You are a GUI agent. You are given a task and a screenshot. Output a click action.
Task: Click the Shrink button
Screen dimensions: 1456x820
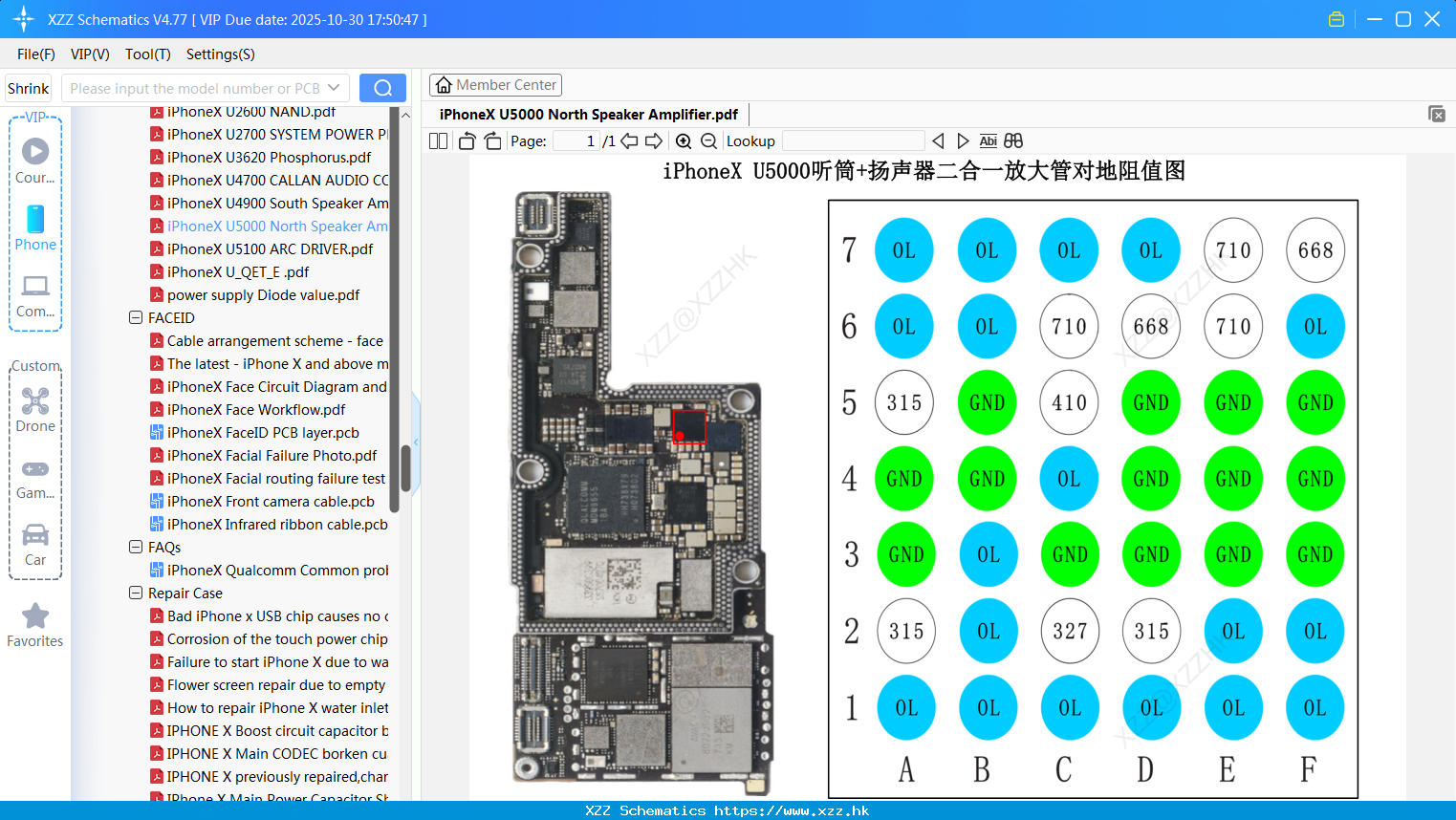tap(29, 88)
